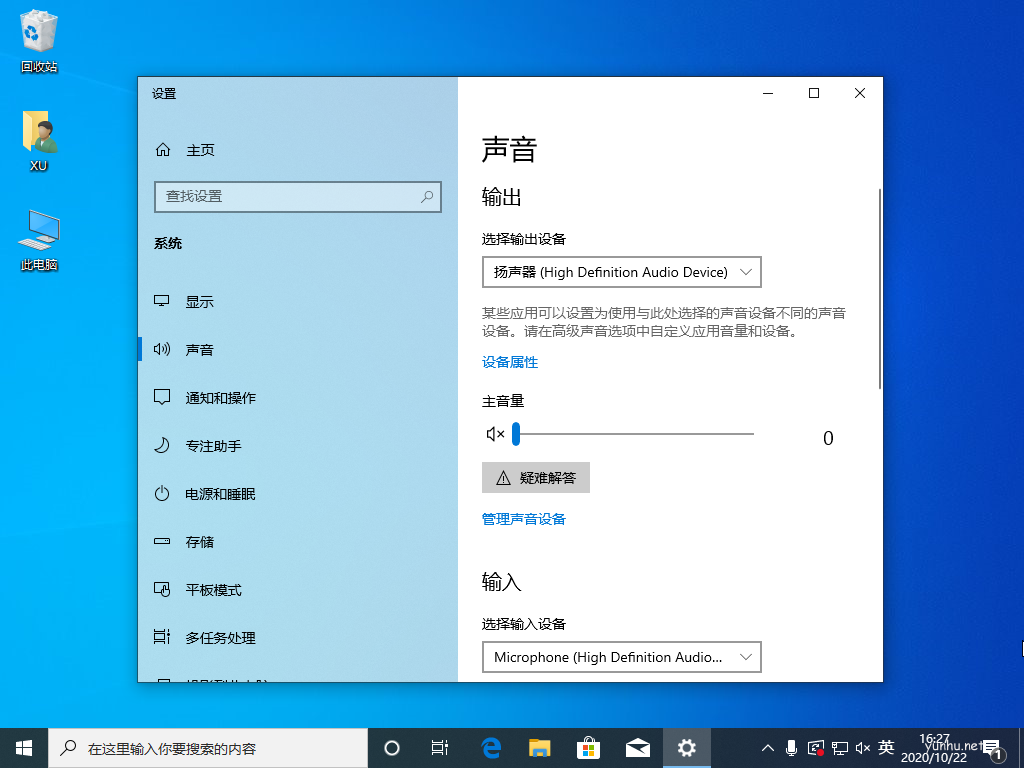Expand the input device dropdown

[x=621, y=657]
